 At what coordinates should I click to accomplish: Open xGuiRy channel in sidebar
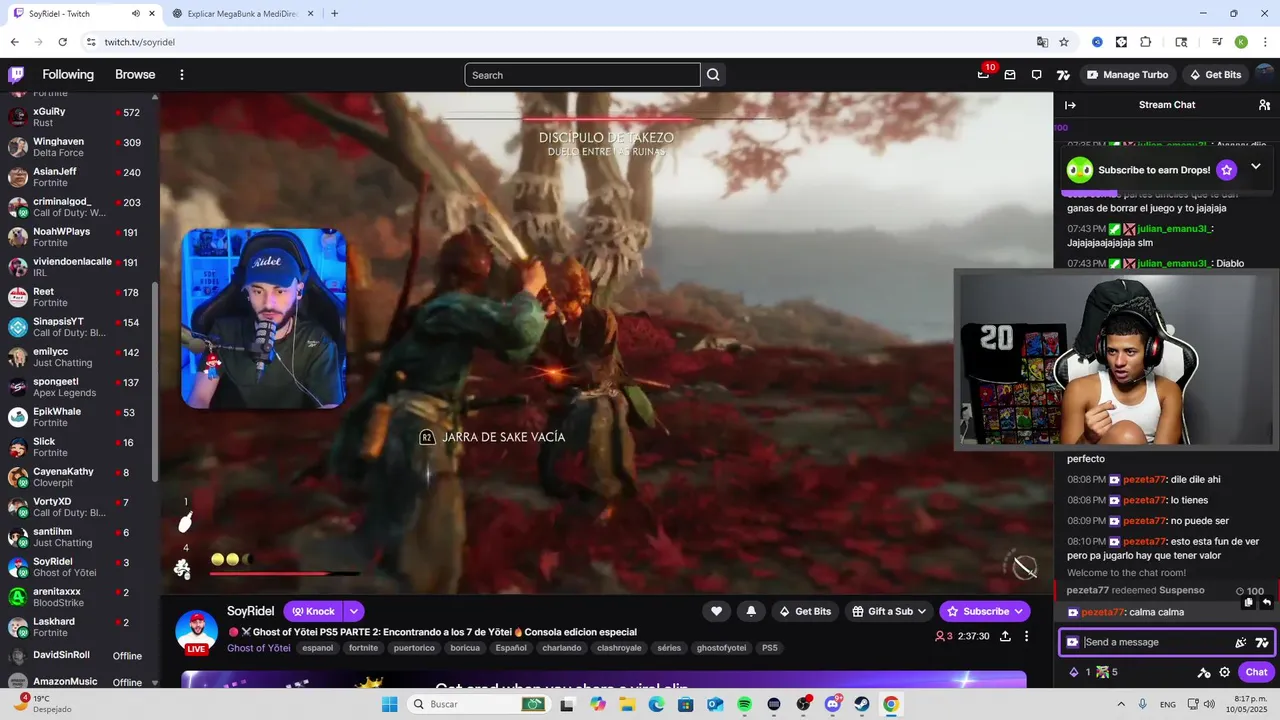point(78,117)
